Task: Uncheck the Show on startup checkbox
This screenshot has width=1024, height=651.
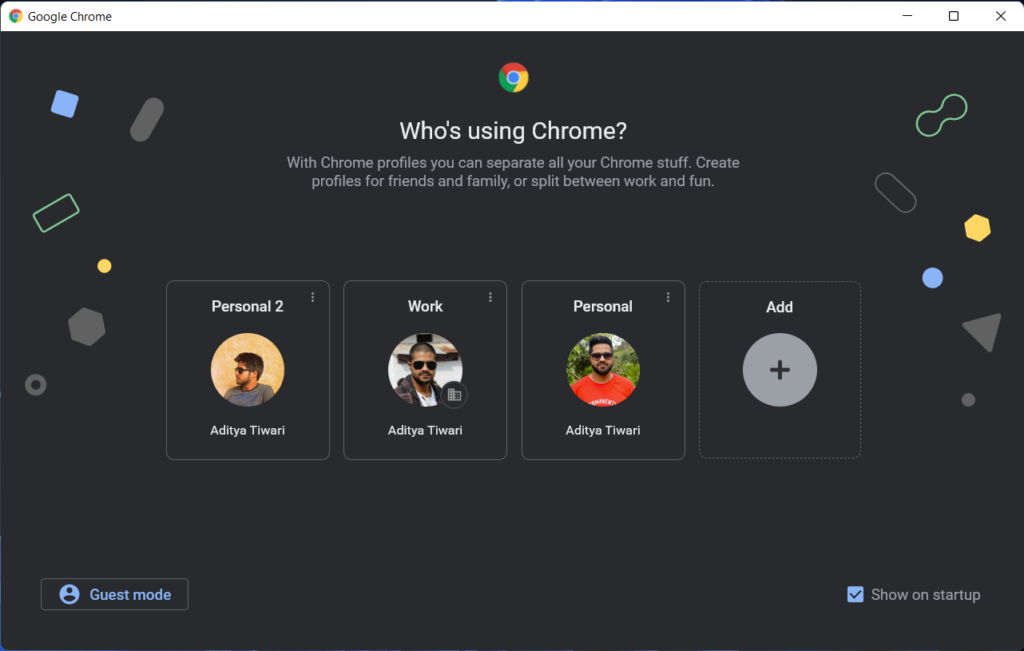Action: [x=855, y=594]
